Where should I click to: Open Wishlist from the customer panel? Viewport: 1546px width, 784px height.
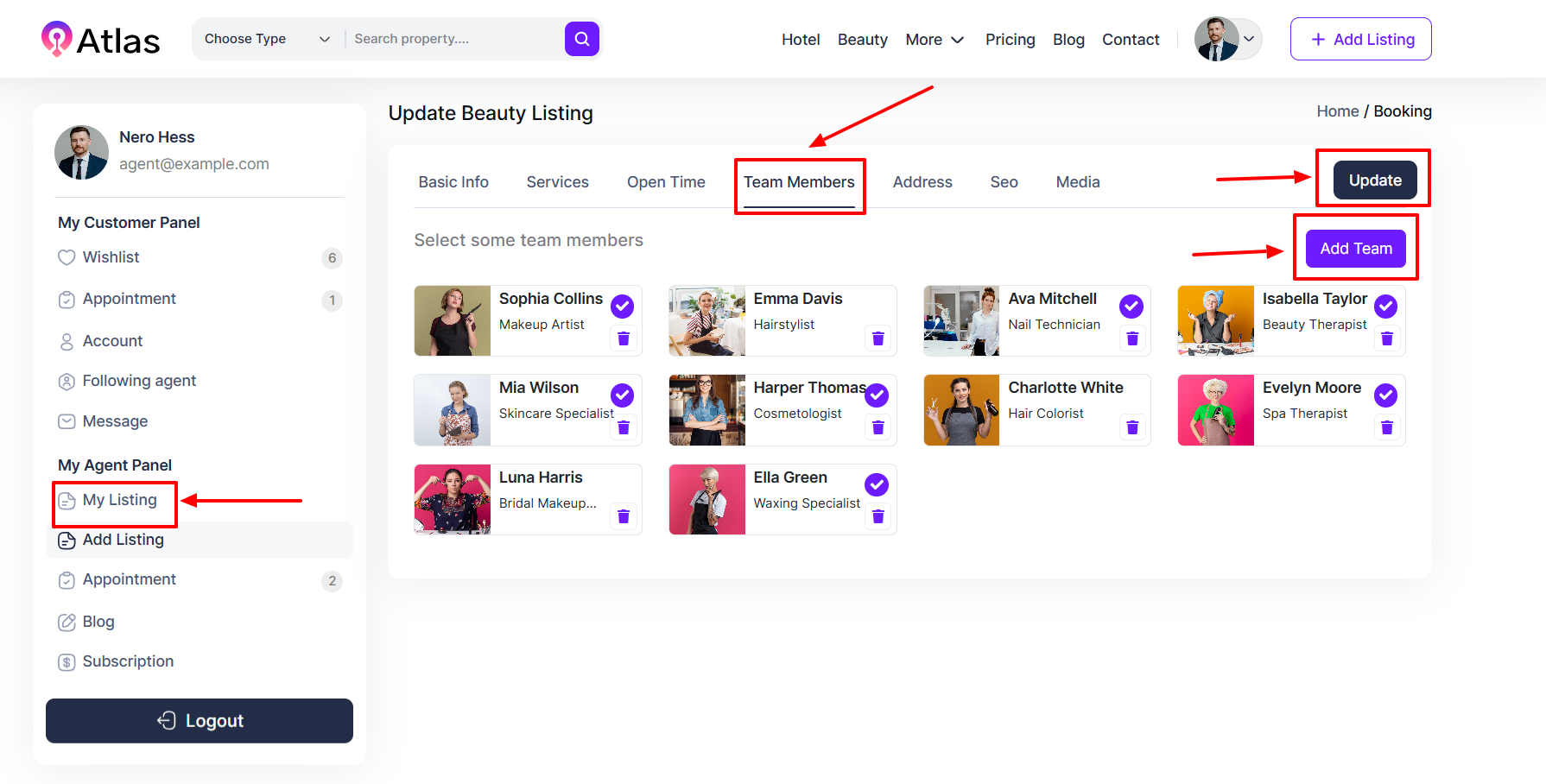coord(111,257)
